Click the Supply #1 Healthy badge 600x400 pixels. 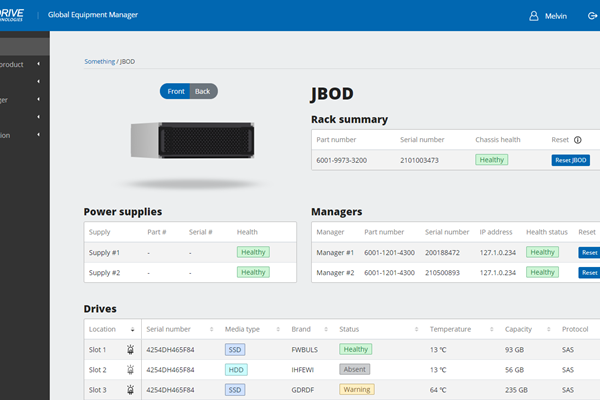pos(253,252)
